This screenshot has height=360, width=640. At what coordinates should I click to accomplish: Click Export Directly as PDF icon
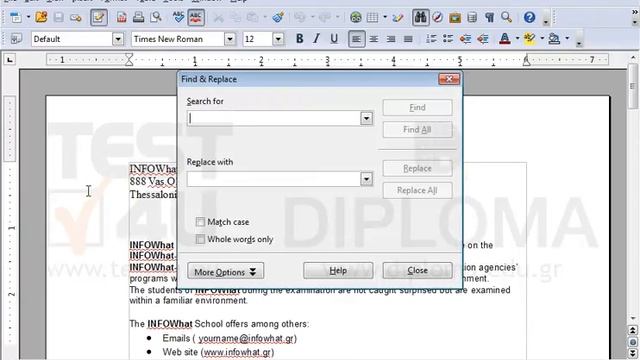(x=121, y=18)
